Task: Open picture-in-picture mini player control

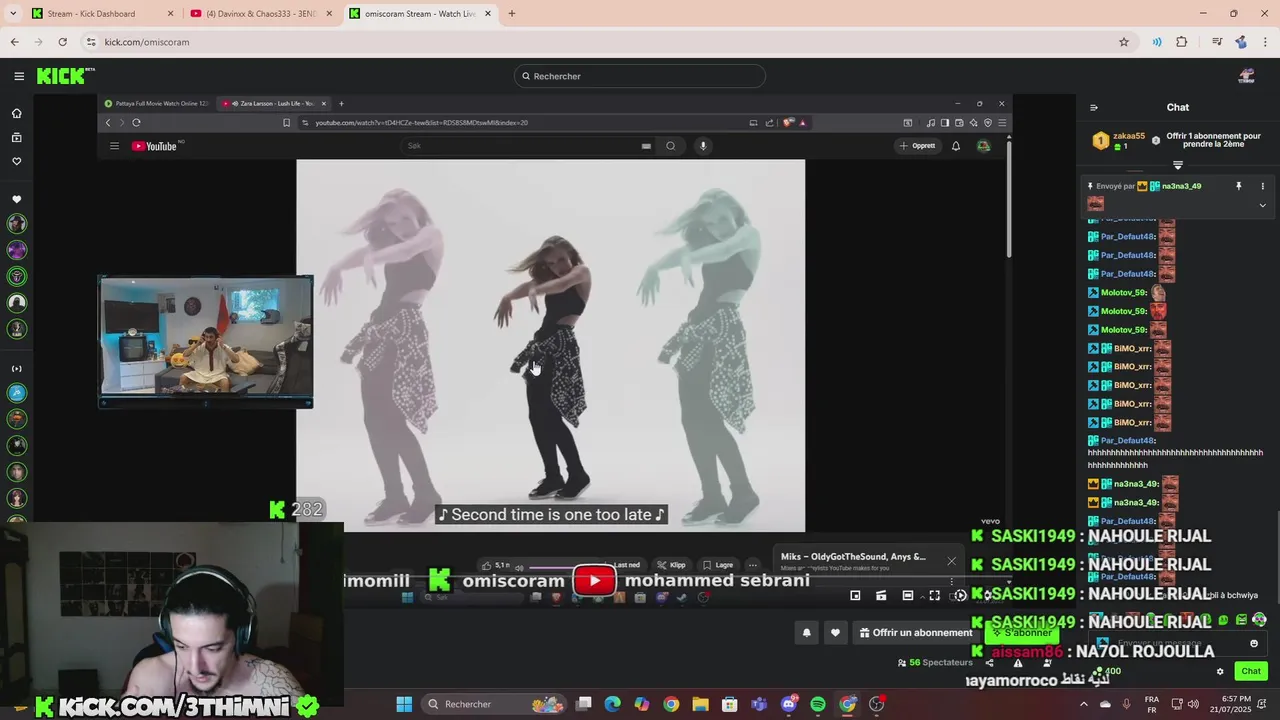Action: (855, 595)
